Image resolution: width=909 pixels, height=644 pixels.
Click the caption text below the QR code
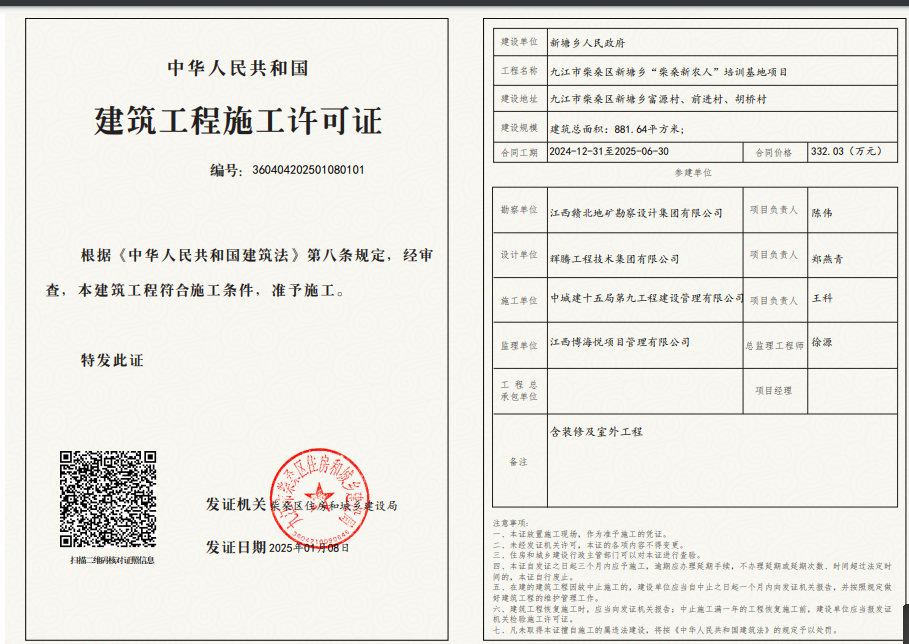point(107,561)
